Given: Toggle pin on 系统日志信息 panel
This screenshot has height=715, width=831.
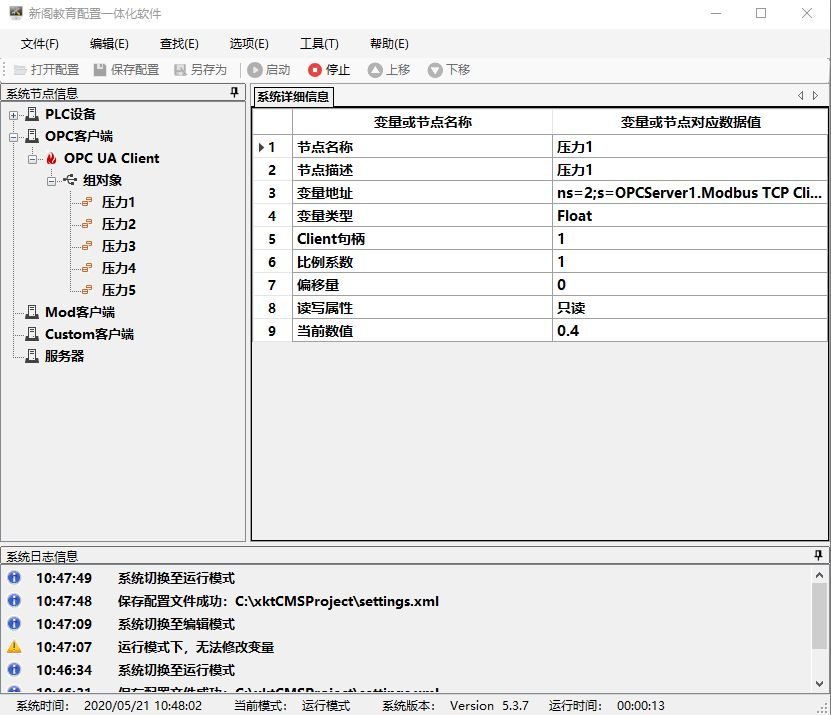Looking at the screenshot, I should click(x=819, y=555).
